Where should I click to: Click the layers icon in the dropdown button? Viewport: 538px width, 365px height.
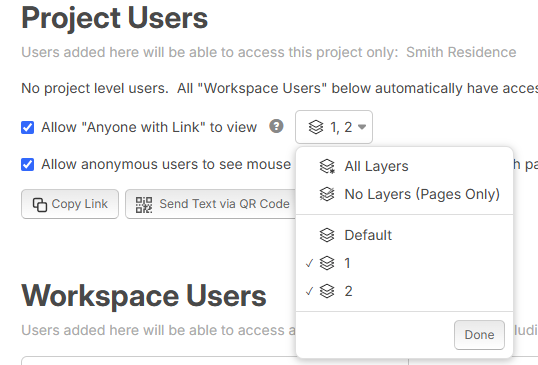click(316, 127)
